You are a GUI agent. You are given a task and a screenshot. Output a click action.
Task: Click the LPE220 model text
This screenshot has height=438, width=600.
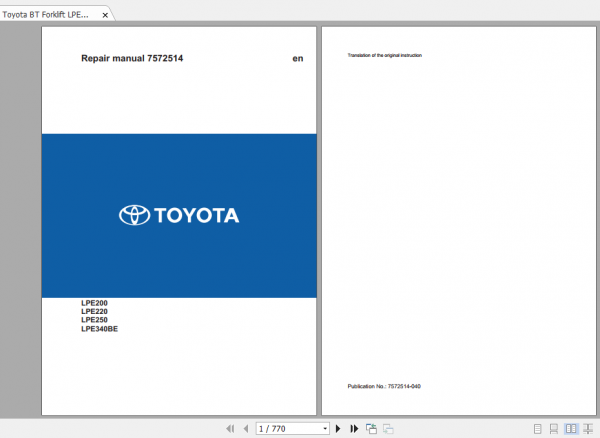(94, 311)
